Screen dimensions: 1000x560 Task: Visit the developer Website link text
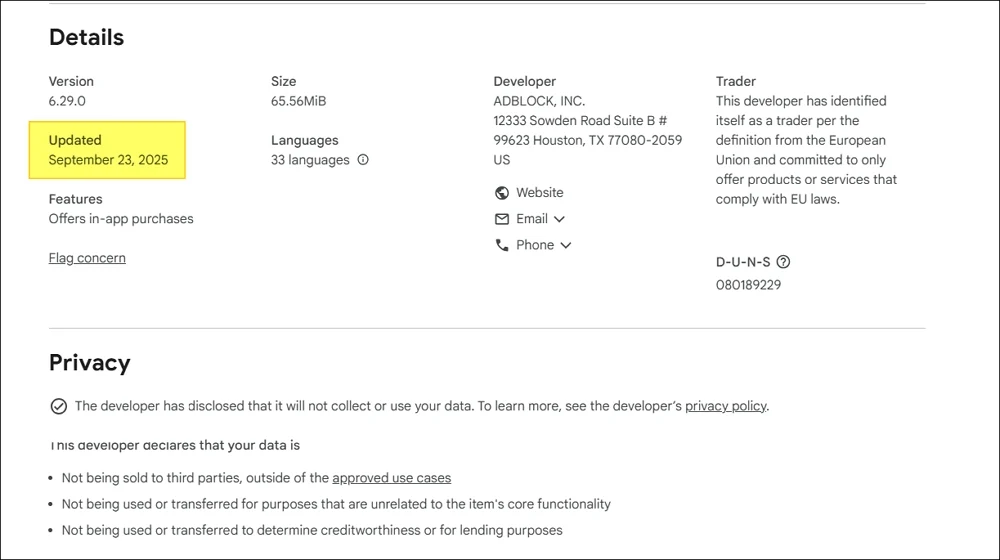tap(540, 193)
